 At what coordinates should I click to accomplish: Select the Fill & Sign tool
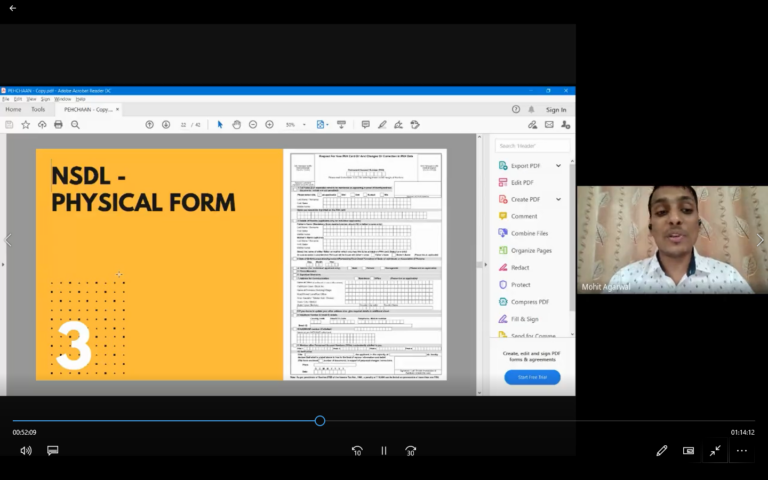pyautogui.click(x=526, y=318)
